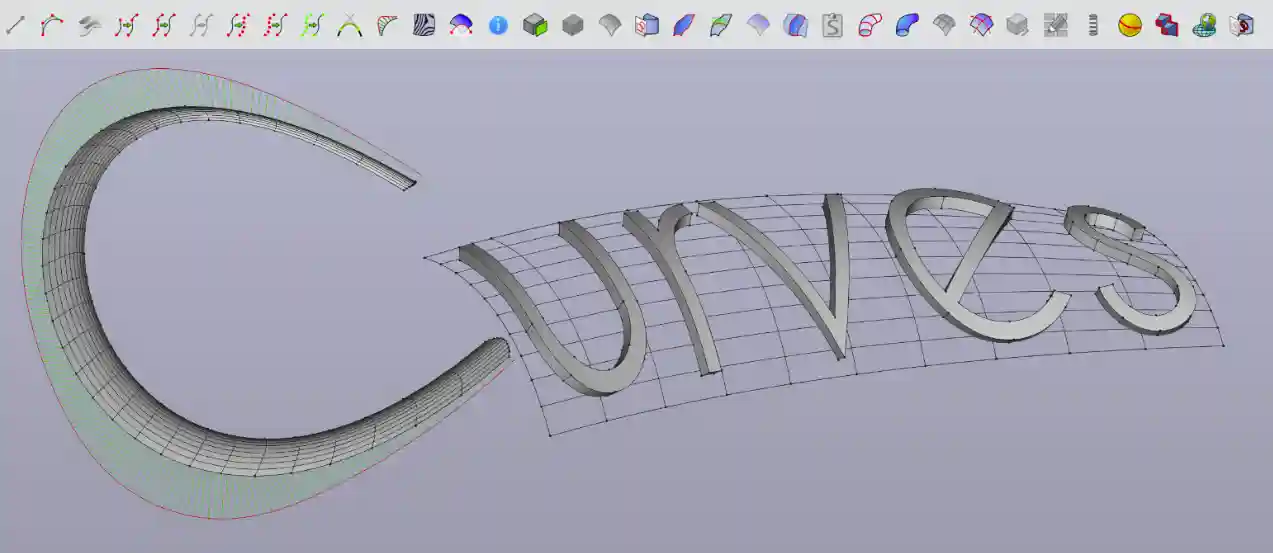Click the blue surface with red arc icon
1273x553 pixels.
461,25
